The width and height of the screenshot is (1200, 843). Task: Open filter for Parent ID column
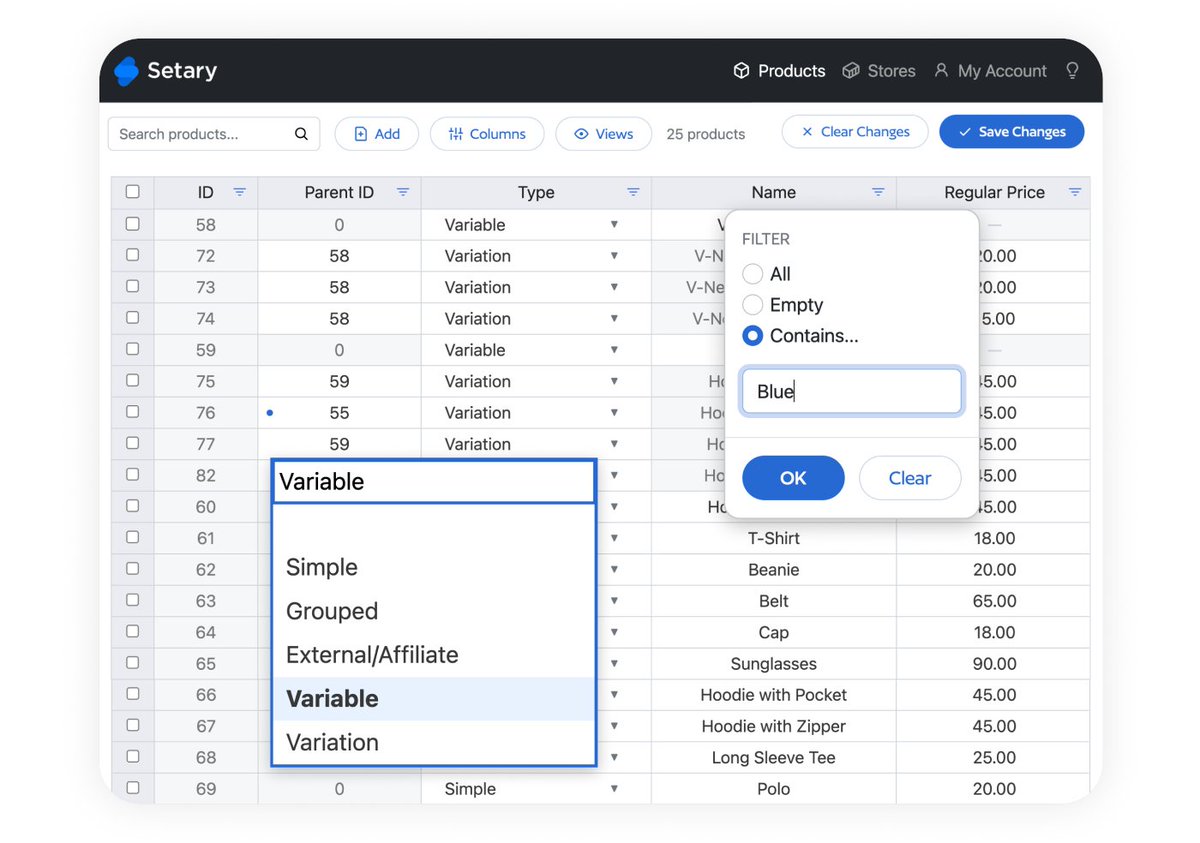coord(403,192)
